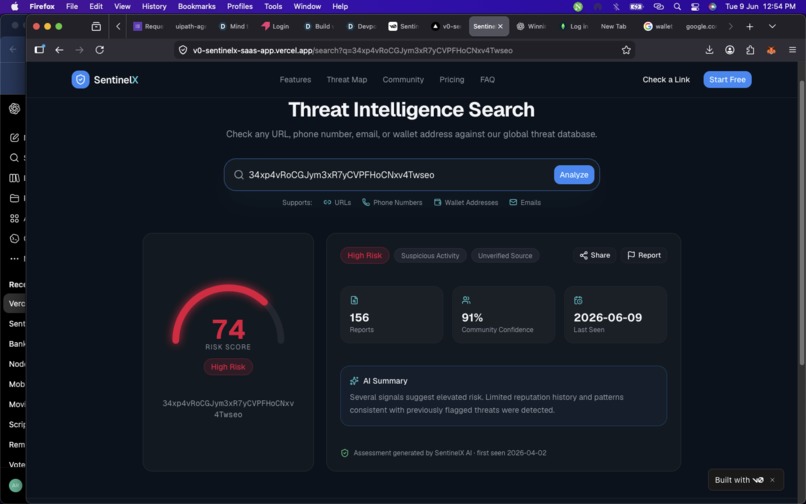Open Control Center in macOS menu bar
The image size is (806, 504).
(695, 7)
